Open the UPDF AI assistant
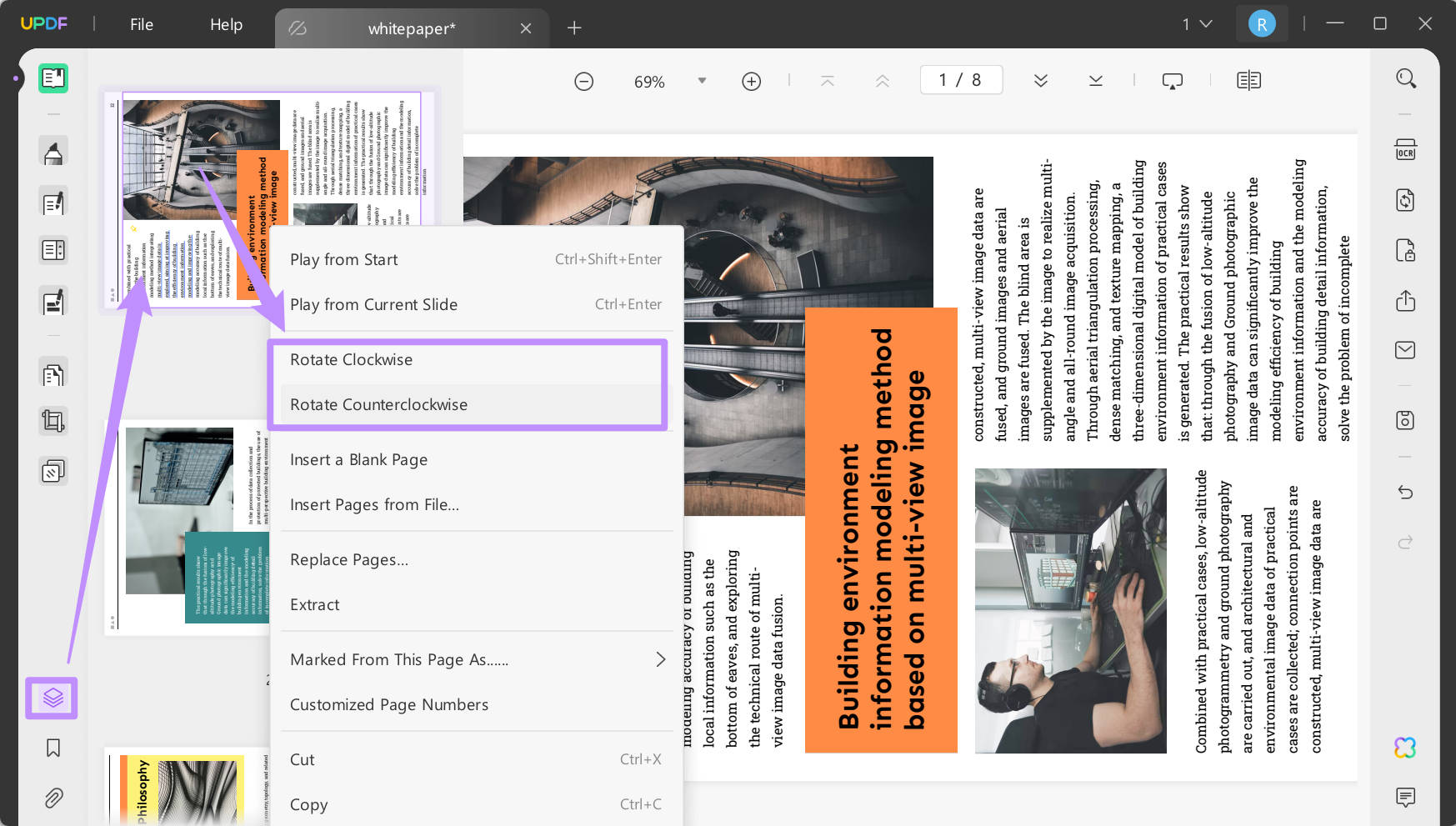 (1407, 748)
